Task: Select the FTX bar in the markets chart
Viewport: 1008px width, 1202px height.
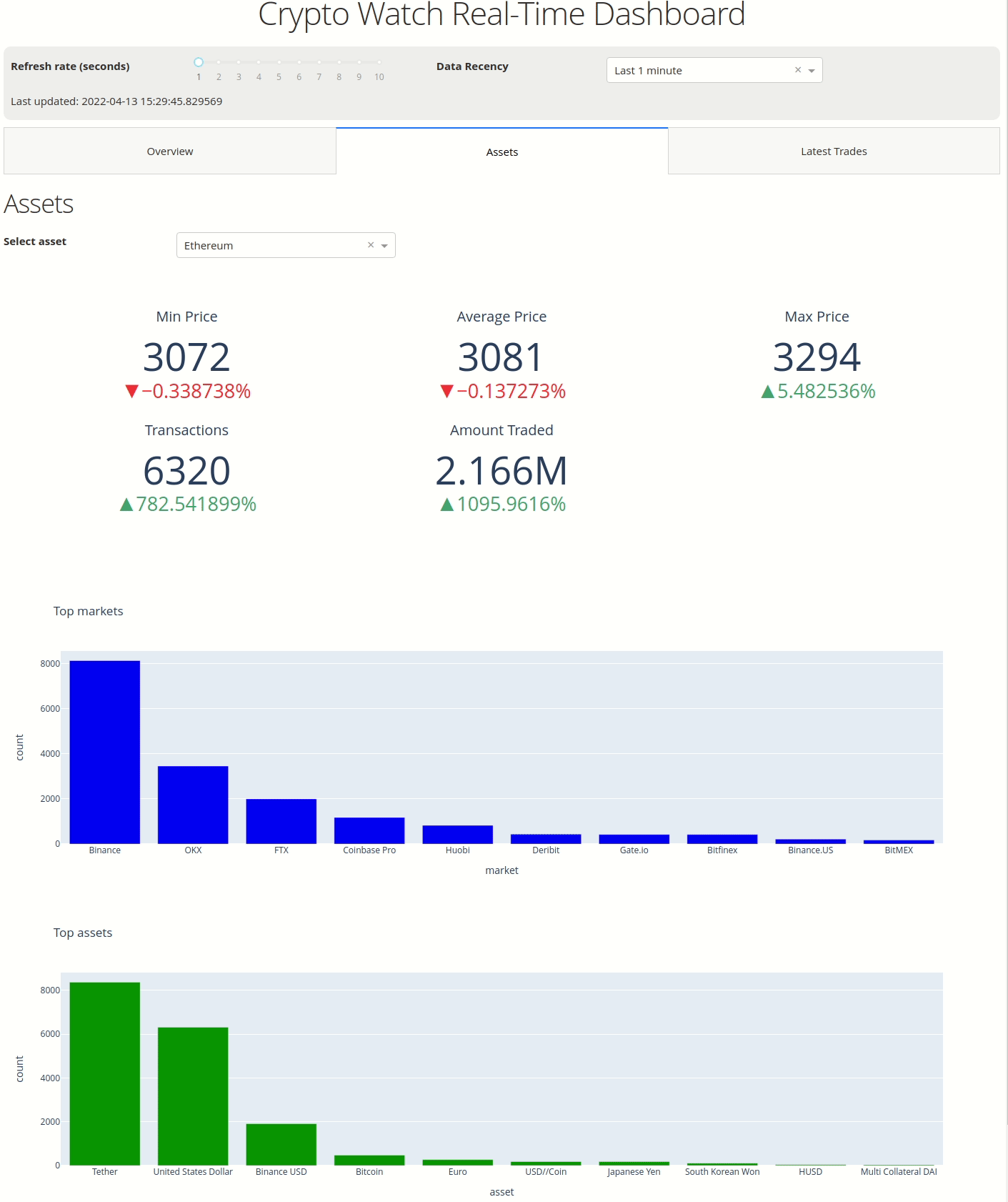Action: 281,821
